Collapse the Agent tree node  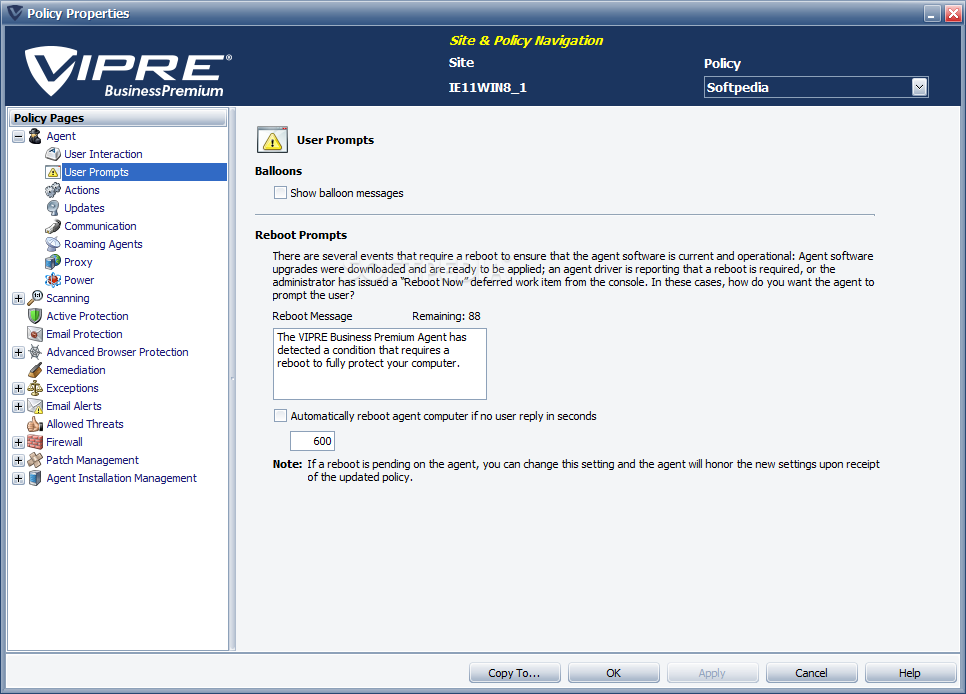point(18,136)
